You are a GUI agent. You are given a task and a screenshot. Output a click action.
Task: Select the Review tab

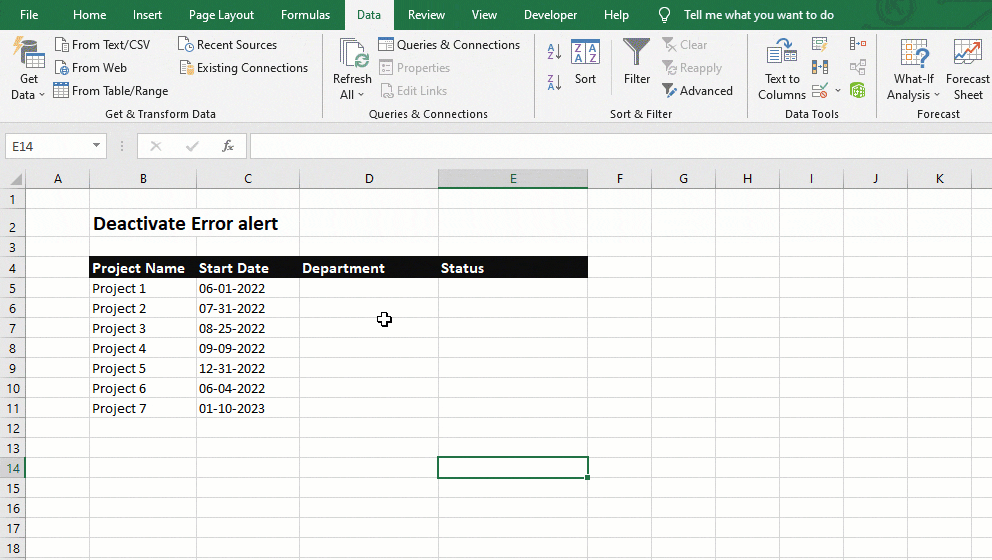tap(426, 15)
